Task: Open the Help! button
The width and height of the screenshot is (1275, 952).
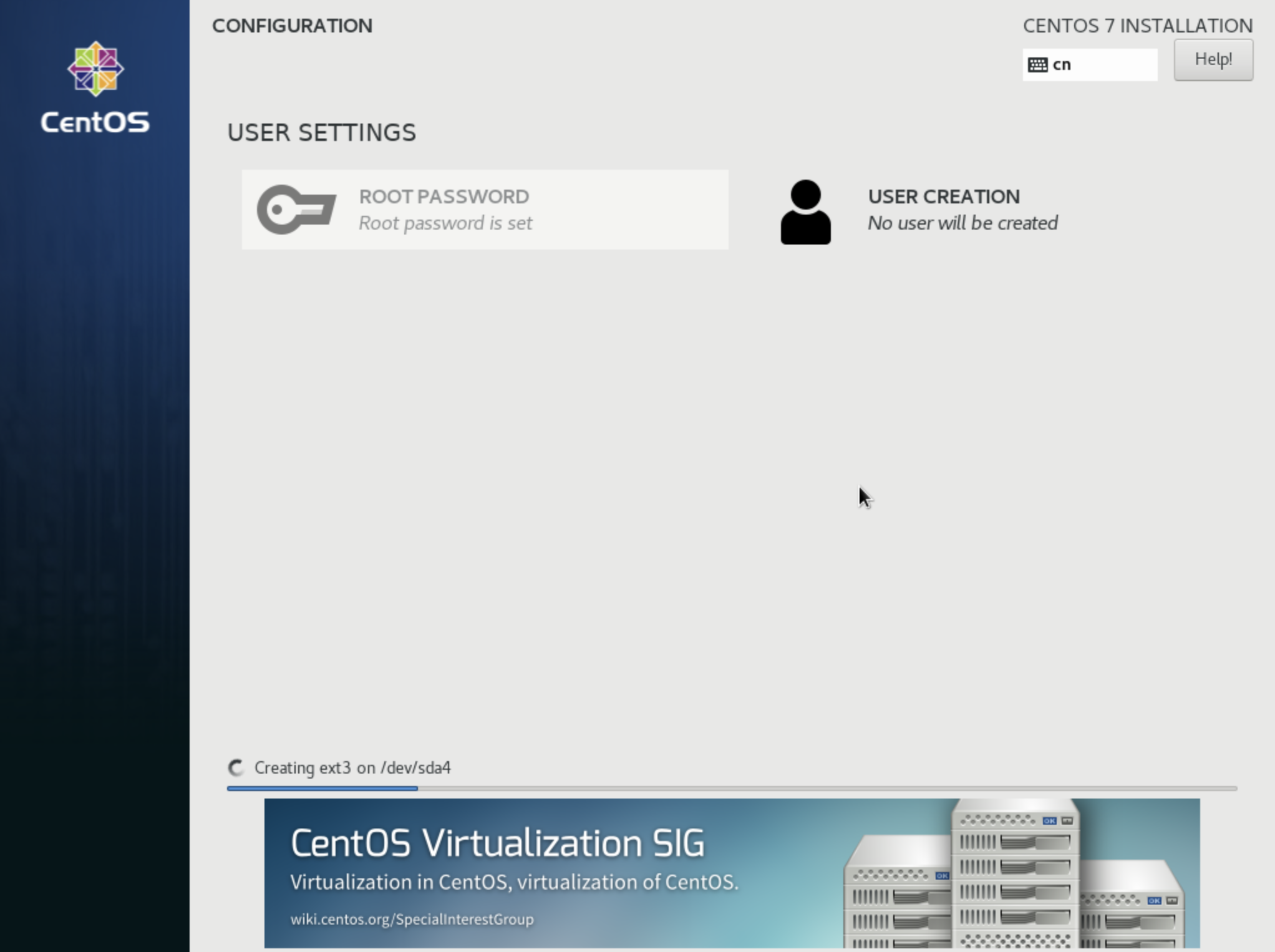Action: click(x=1213, y=60)
